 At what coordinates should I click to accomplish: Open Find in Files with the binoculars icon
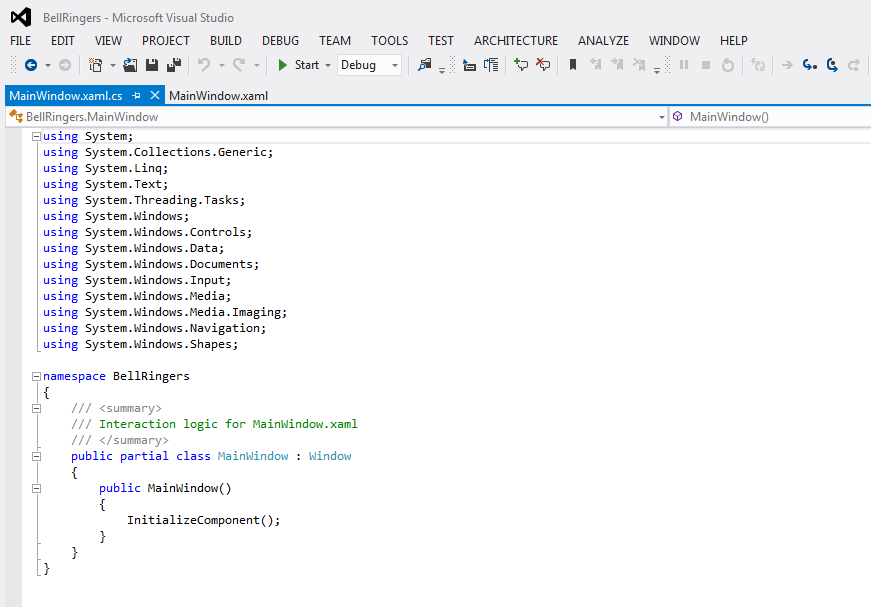pos(425,65)
